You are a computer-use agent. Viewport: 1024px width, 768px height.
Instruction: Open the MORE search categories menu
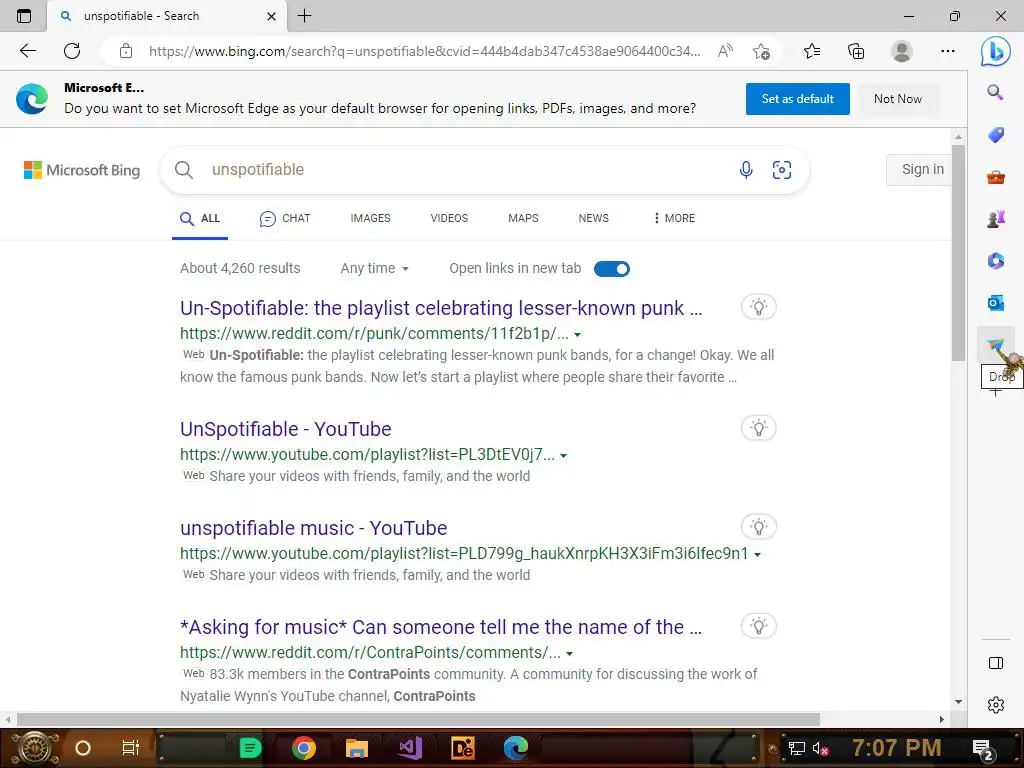click(674, 218)
